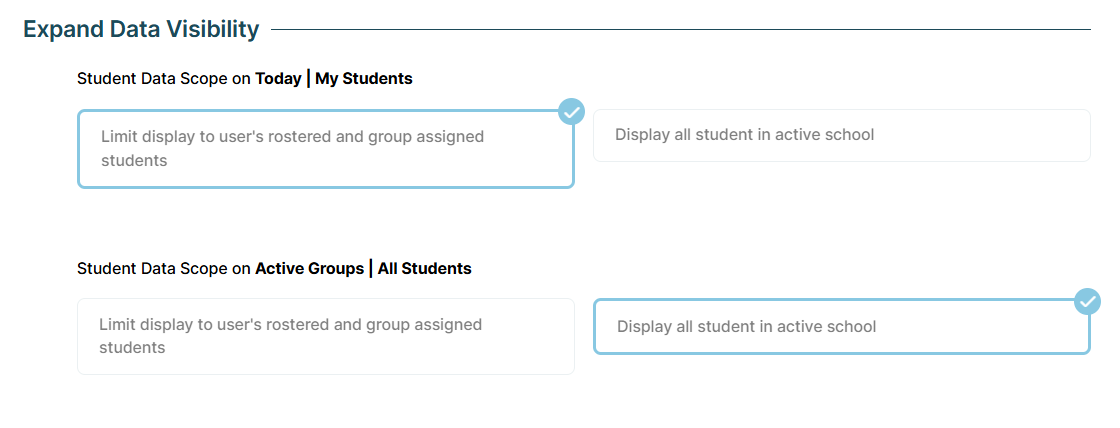Click the Expand Data Visibility heading

point(141,30)
